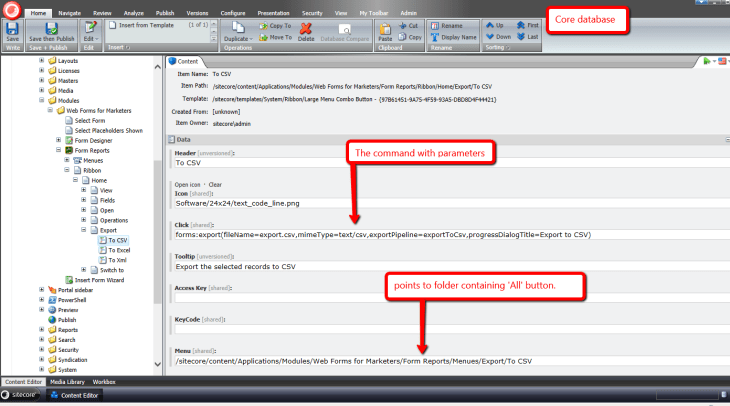Click the Clear icon link
The height and width of the screenshot is (406, 730).
pyautogui.click(x=215, y=185)
